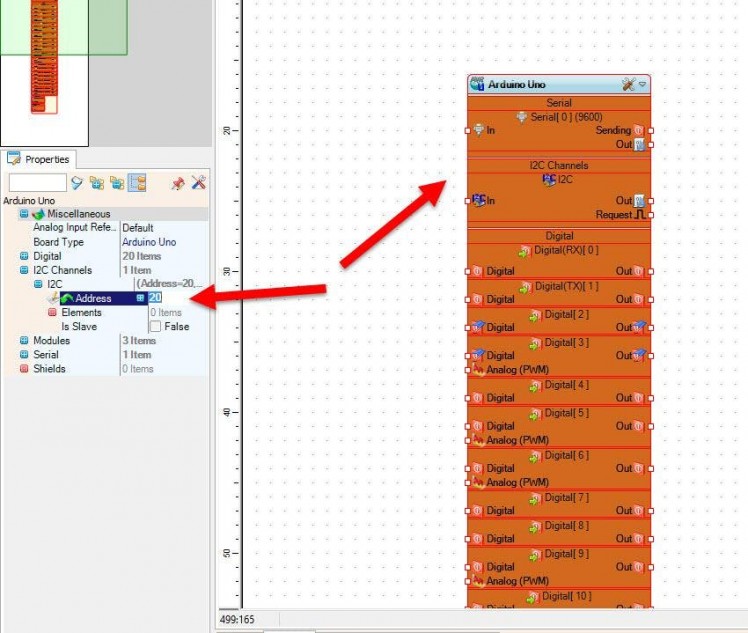
Task: Open the Arduino Uno component dropdown arrow
Action: [643, 84]
